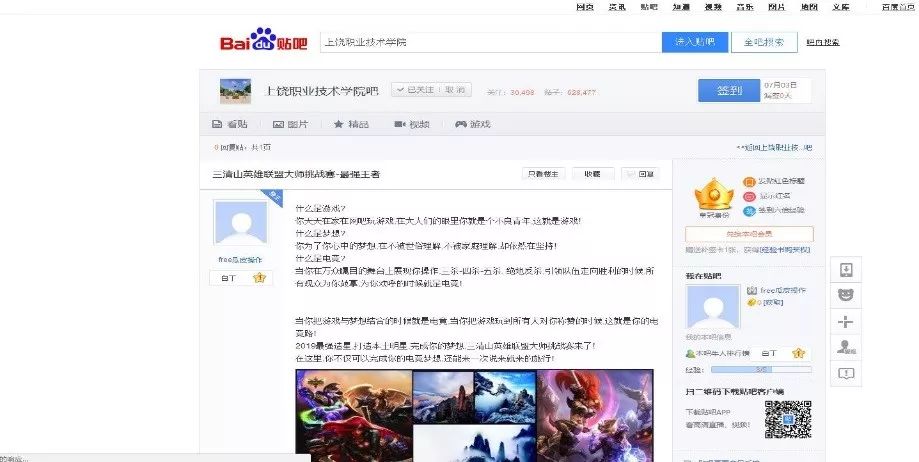The image size is (919, 462).
Task: Click the open forum membership button
Action: click(x=749, y=234)
